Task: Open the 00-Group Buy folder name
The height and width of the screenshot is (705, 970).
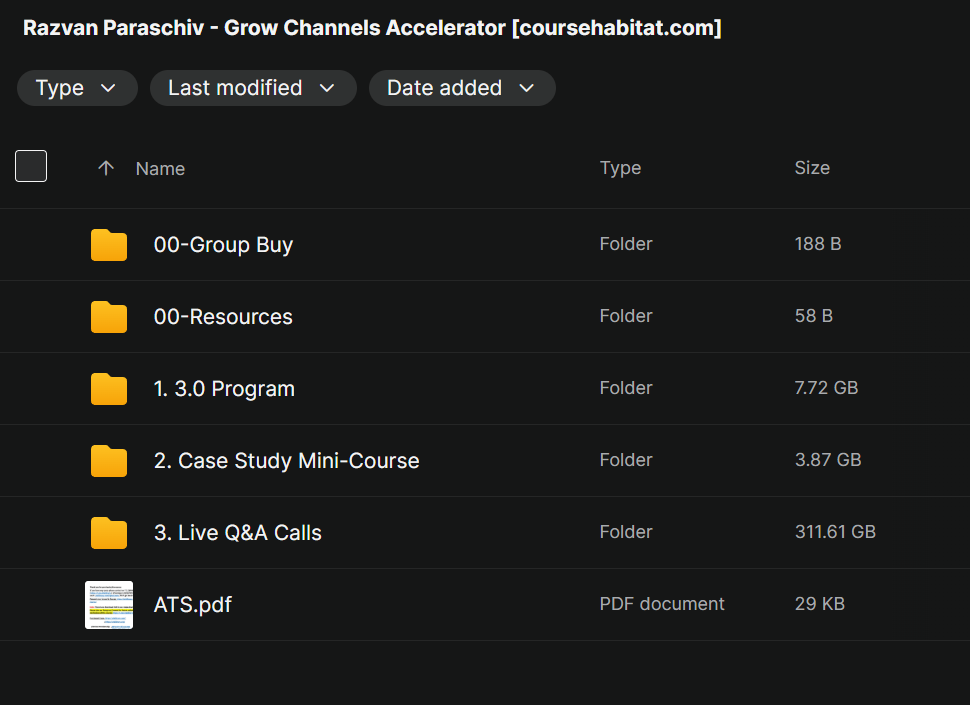Action: 223,245
